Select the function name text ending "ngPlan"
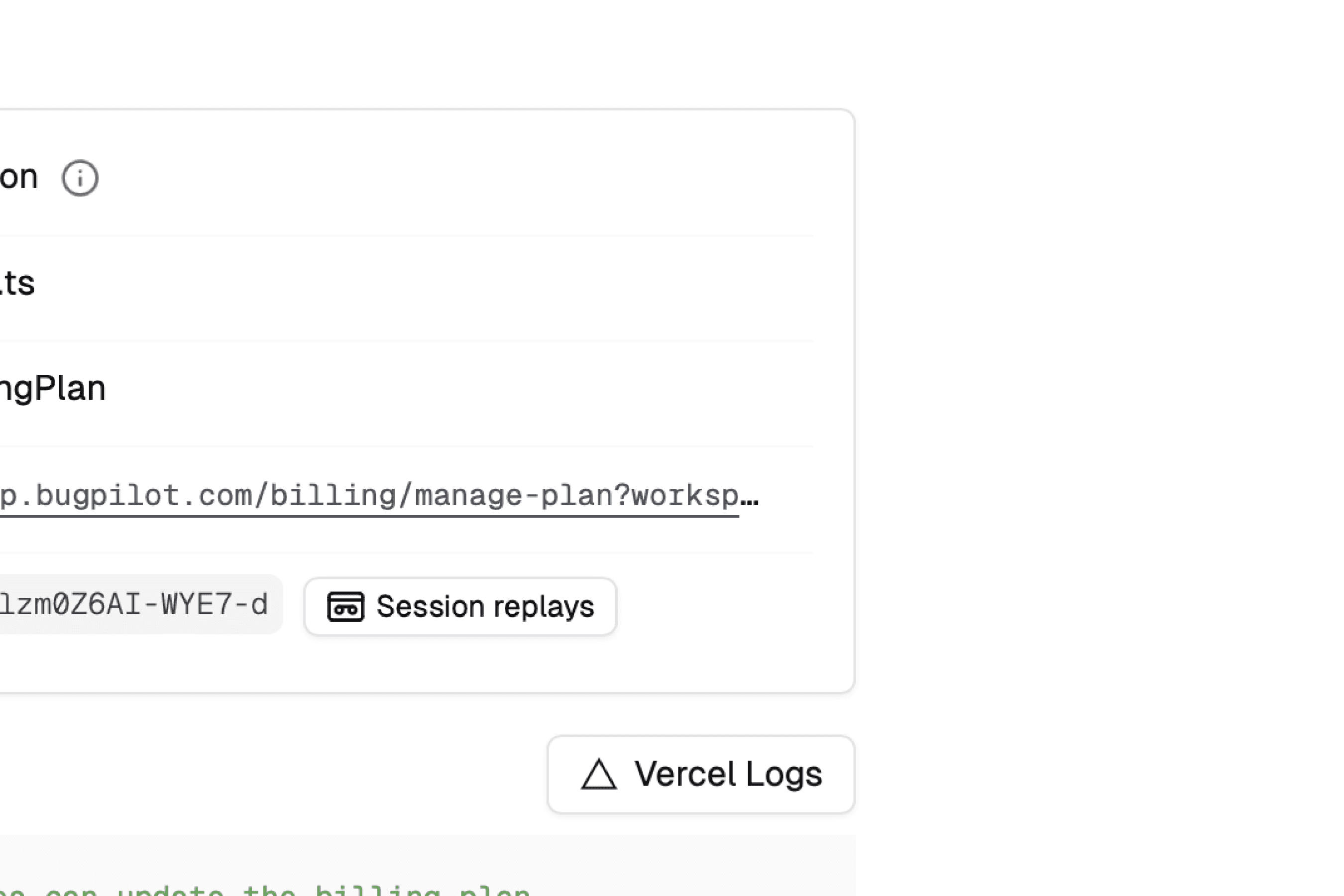This screenshot has height=896, width=1344. [53, 389]
